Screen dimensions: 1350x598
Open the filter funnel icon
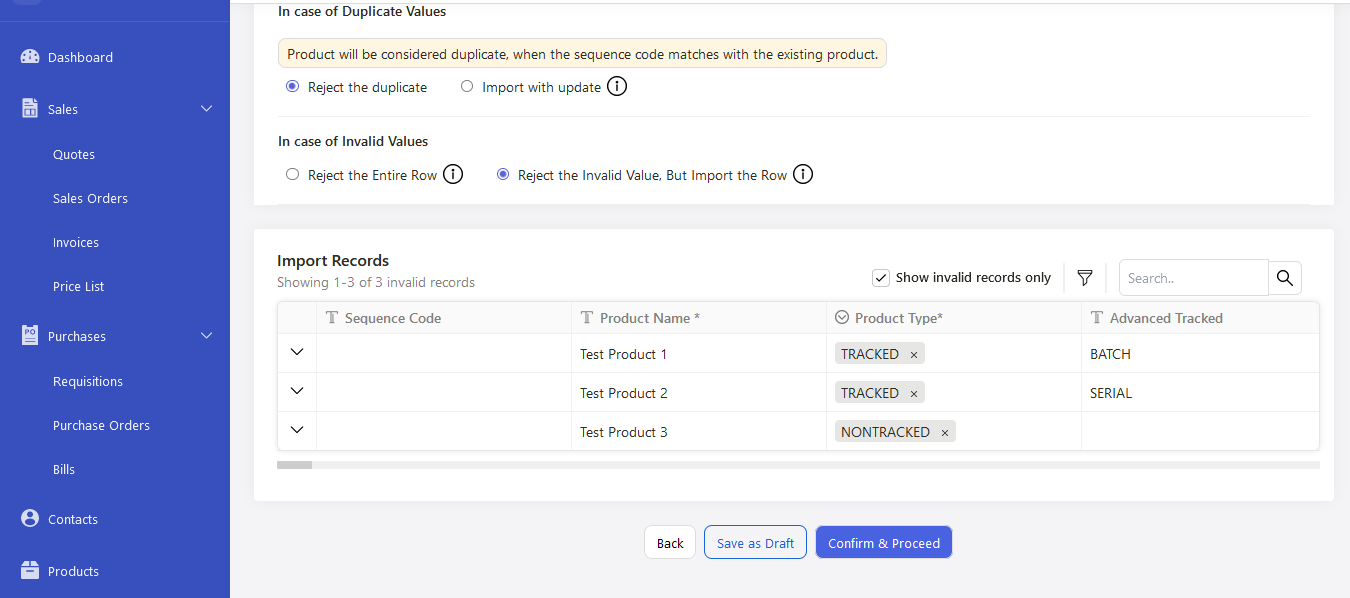click(x=1085, y=278)
